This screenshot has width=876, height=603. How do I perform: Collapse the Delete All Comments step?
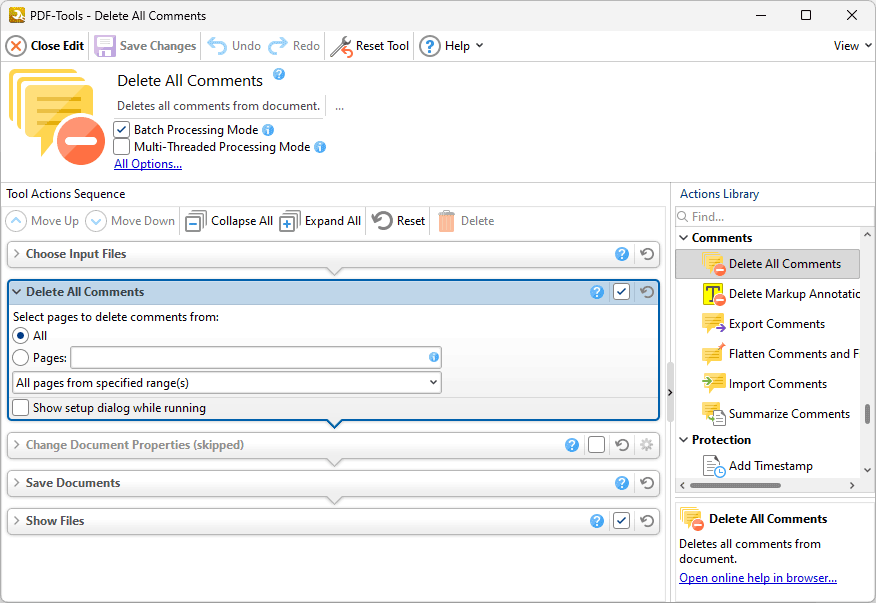tap(17, 292)
